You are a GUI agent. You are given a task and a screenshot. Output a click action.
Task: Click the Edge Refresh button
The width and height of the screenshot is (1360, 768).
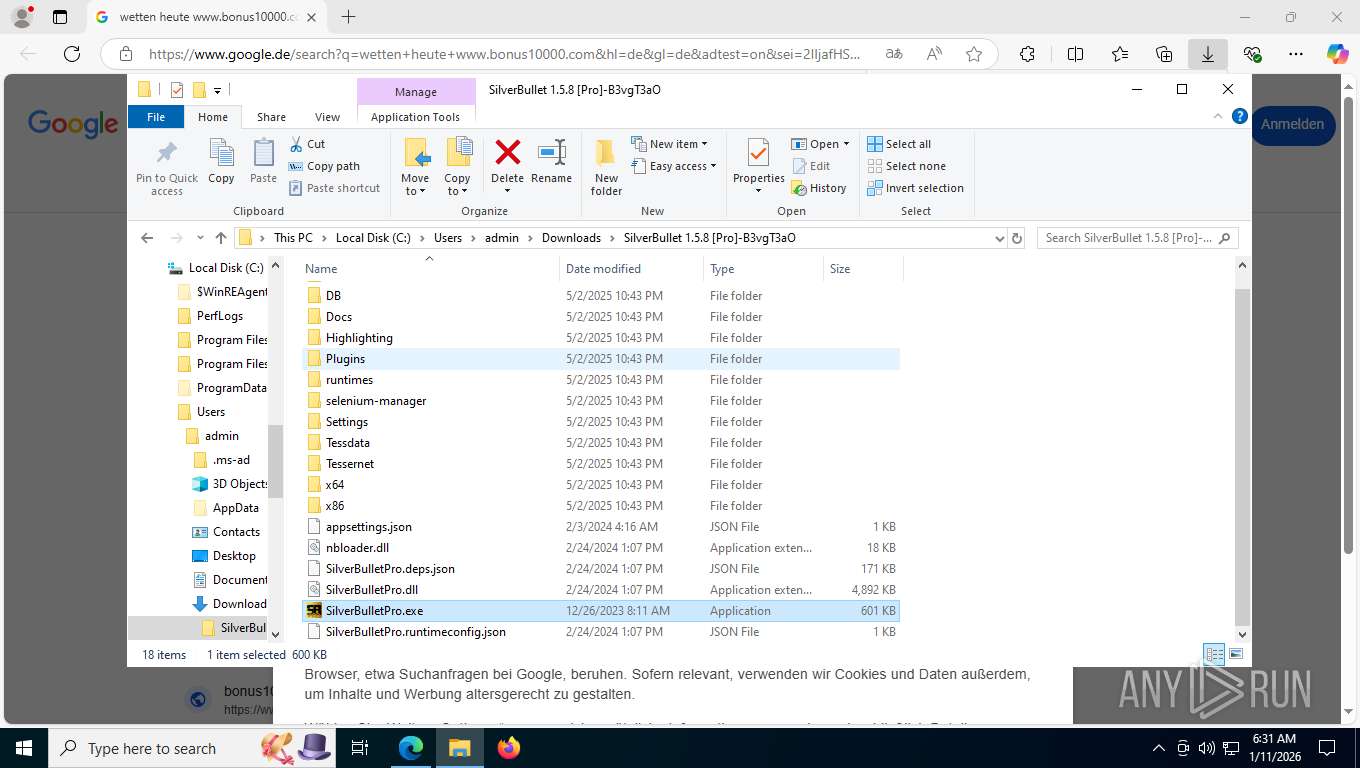[72, 54]
